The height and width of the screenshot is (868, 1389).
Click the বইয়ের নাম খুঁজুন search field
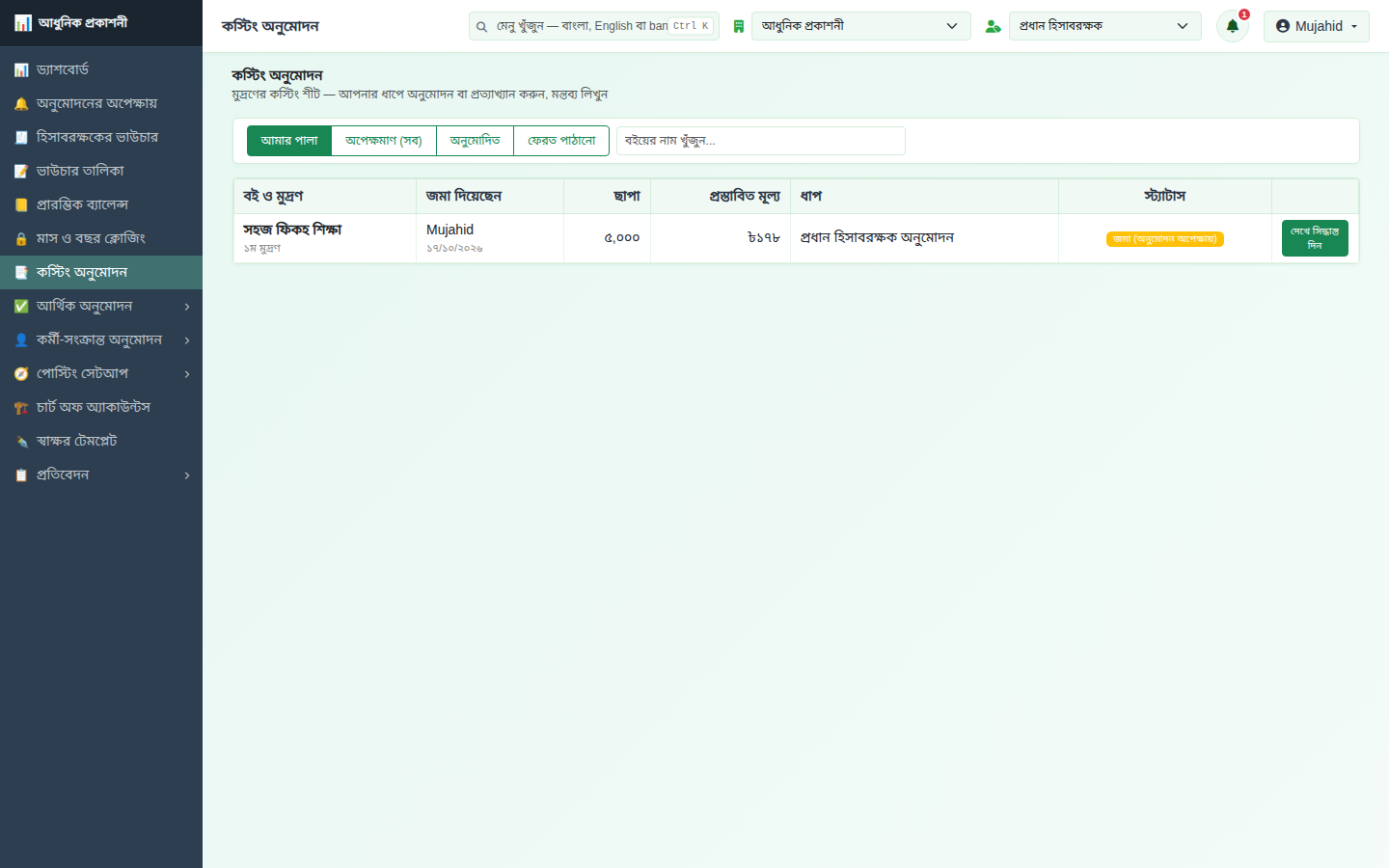click(761, 141)
